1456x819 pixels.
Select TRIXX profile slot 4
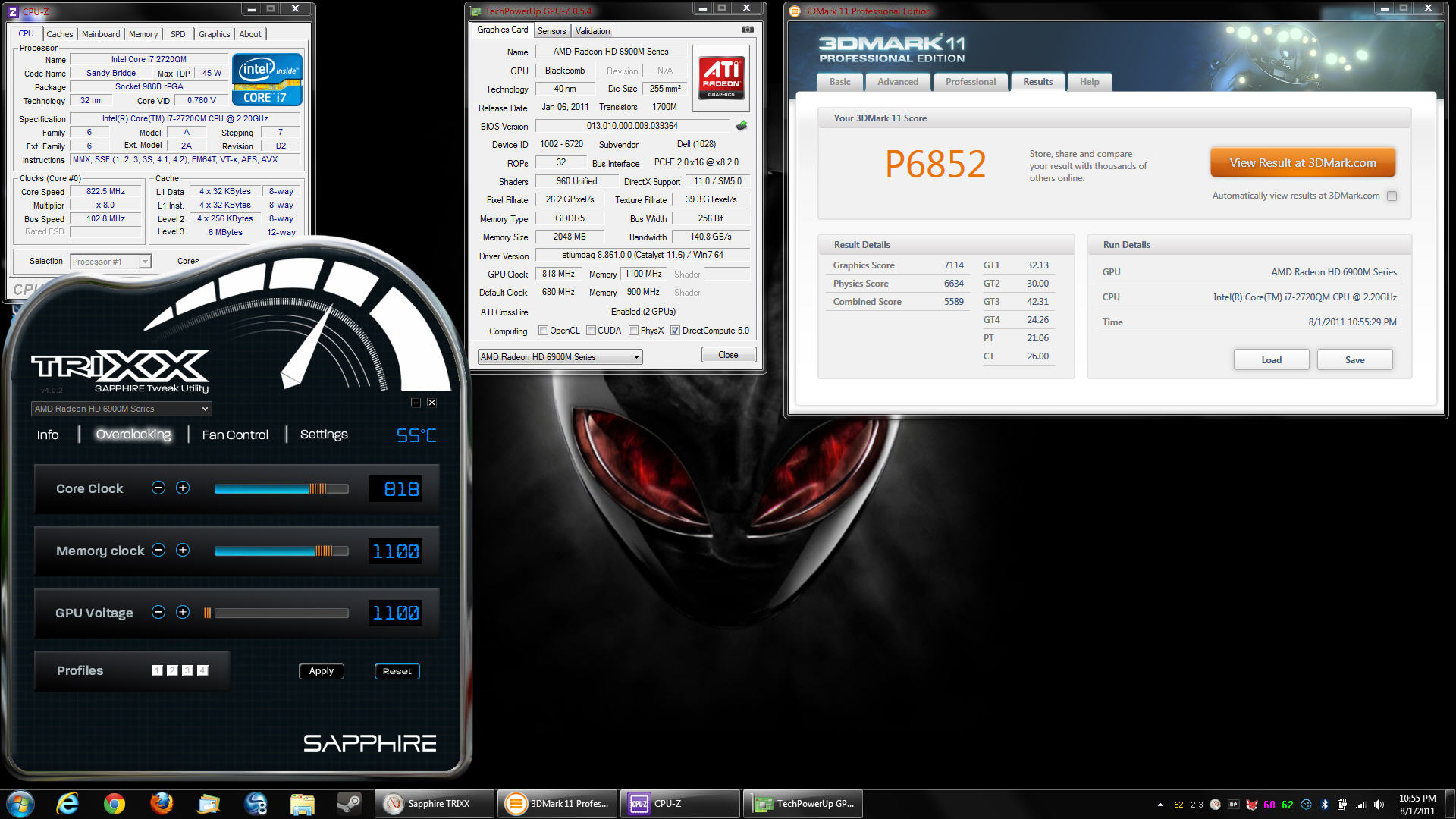tap(202, 670)
